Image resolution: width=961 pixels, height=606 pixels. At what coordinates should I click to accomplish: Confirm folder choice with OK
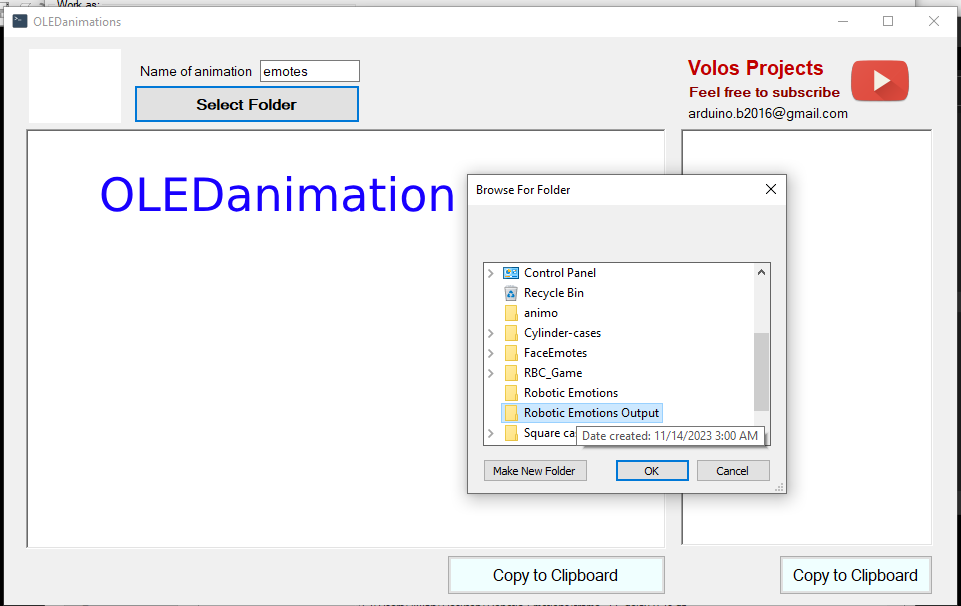coord(651,470)
